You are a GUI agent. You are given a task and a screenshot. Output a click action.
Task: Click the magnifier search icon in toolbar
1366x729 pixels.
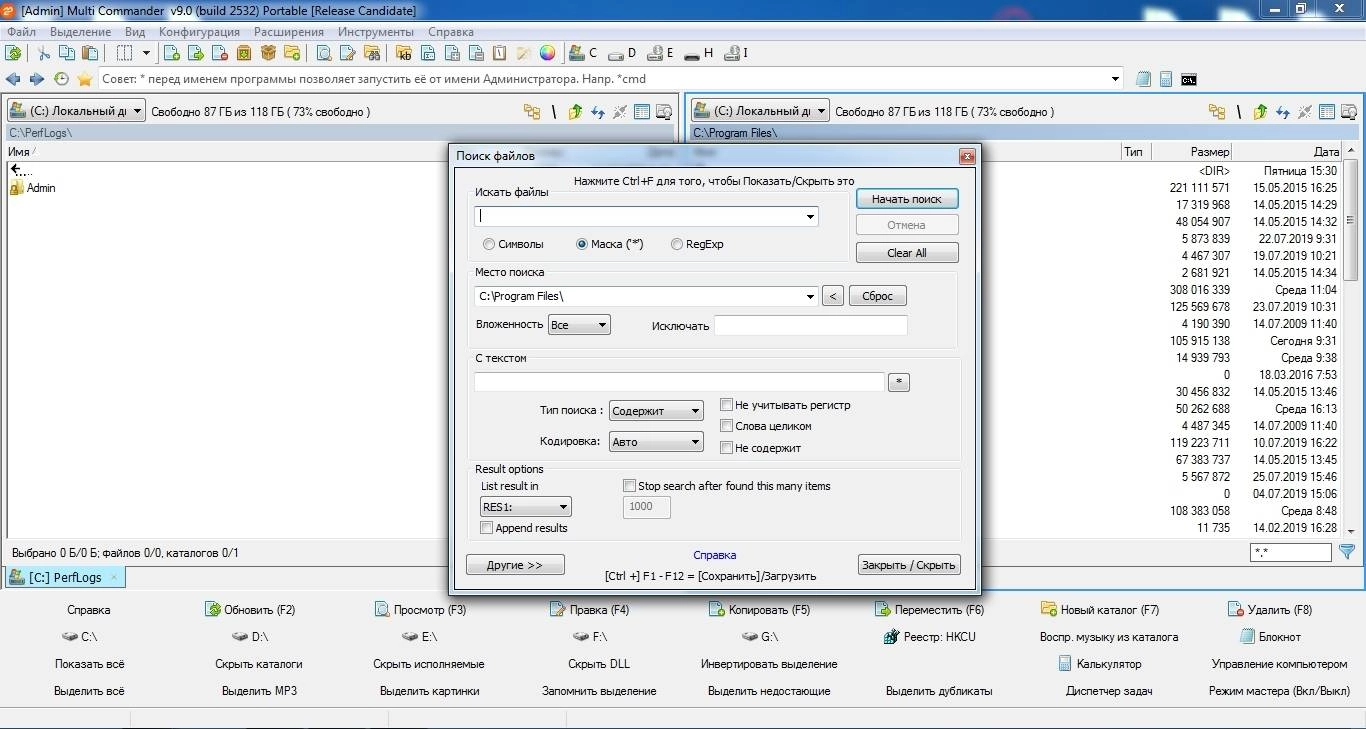click(x=323, y=53)
